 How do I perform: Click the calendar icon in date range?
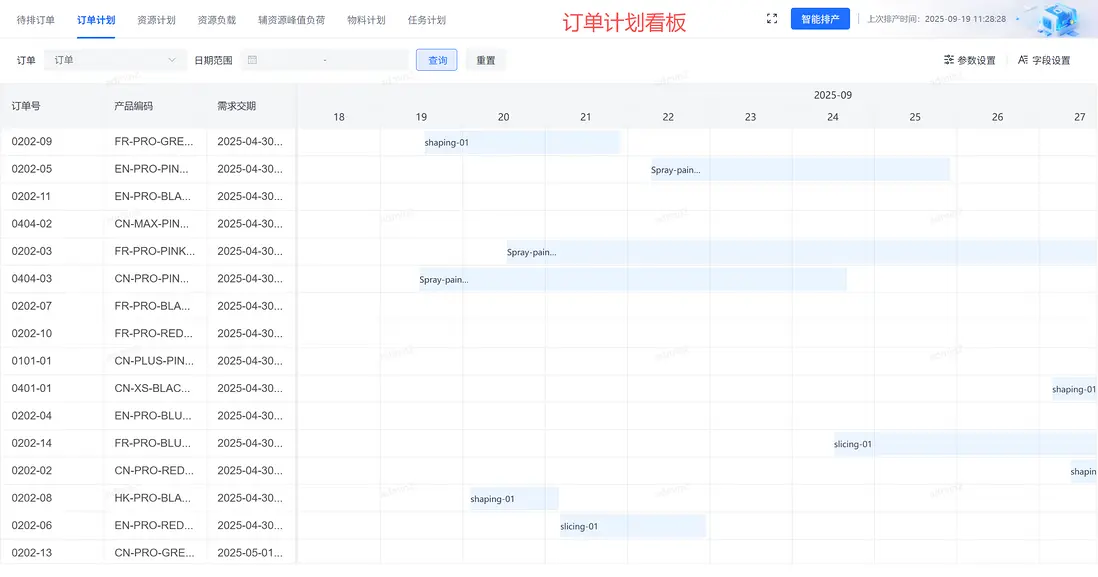253,60
